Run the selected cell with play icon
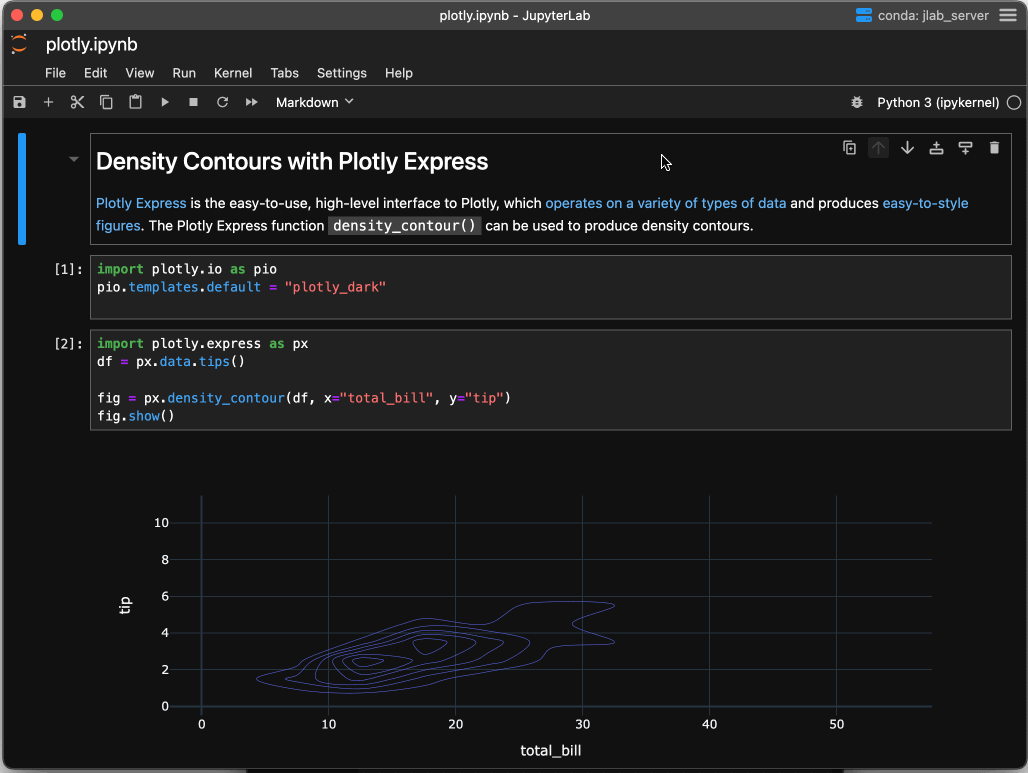The width and height of the screenshot is (1028, 773). 165,102
